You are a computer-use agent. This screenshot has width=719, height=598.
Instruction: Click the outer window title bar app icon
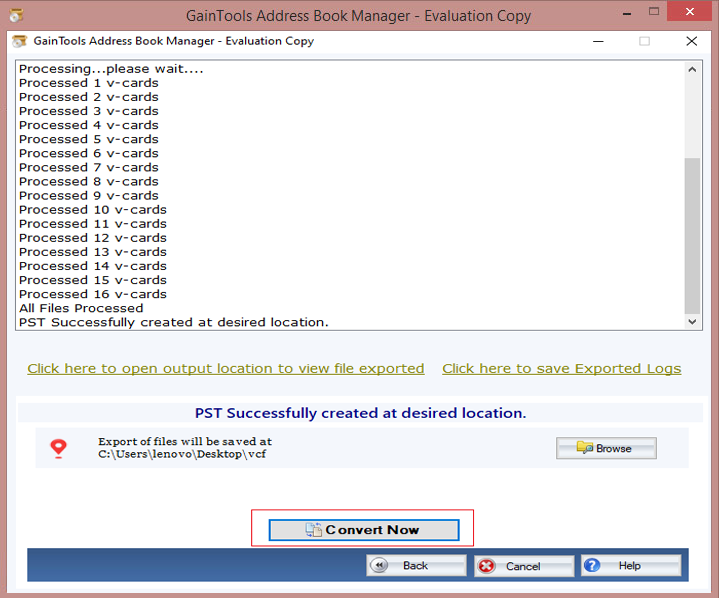point(16,16)
